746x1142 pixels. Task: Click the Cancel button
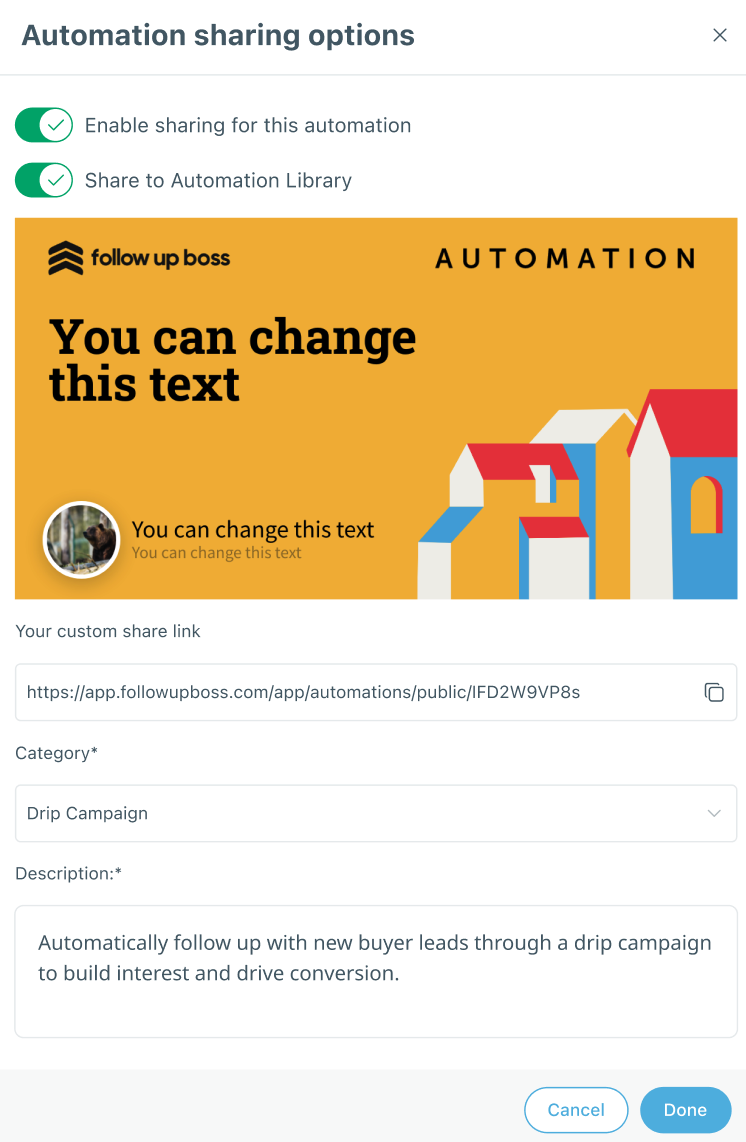576,1110
